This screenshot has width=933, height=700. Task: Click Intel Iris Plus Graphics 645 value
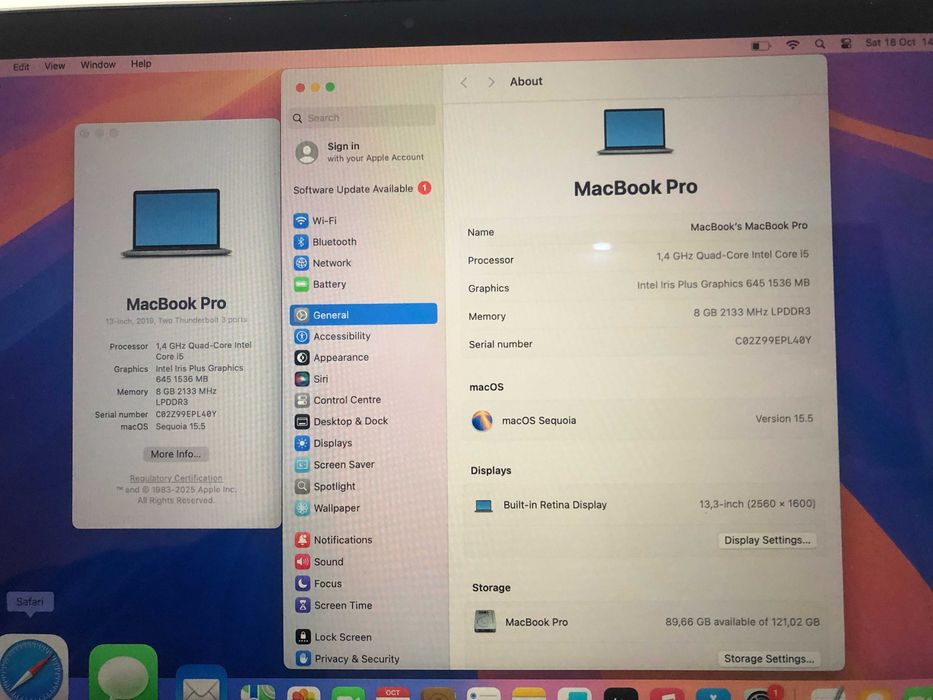coord(723,284)
